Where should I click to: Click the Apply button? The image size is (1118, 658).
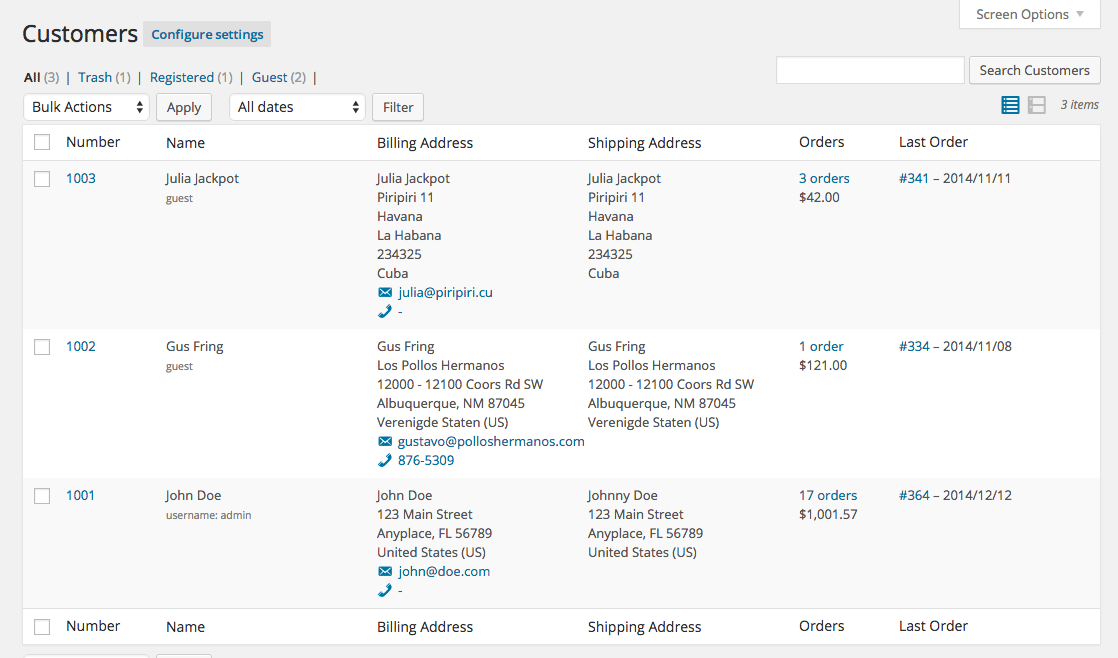[183, 107]
